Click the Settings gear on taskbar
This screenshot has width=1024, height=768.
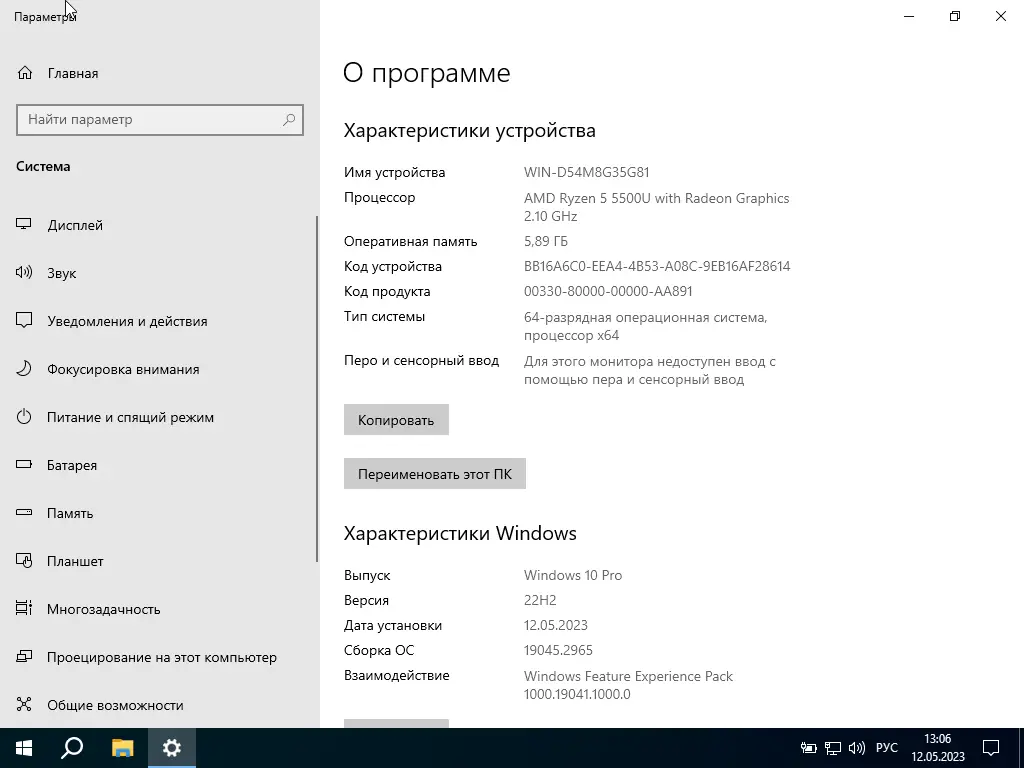point(172,748)
